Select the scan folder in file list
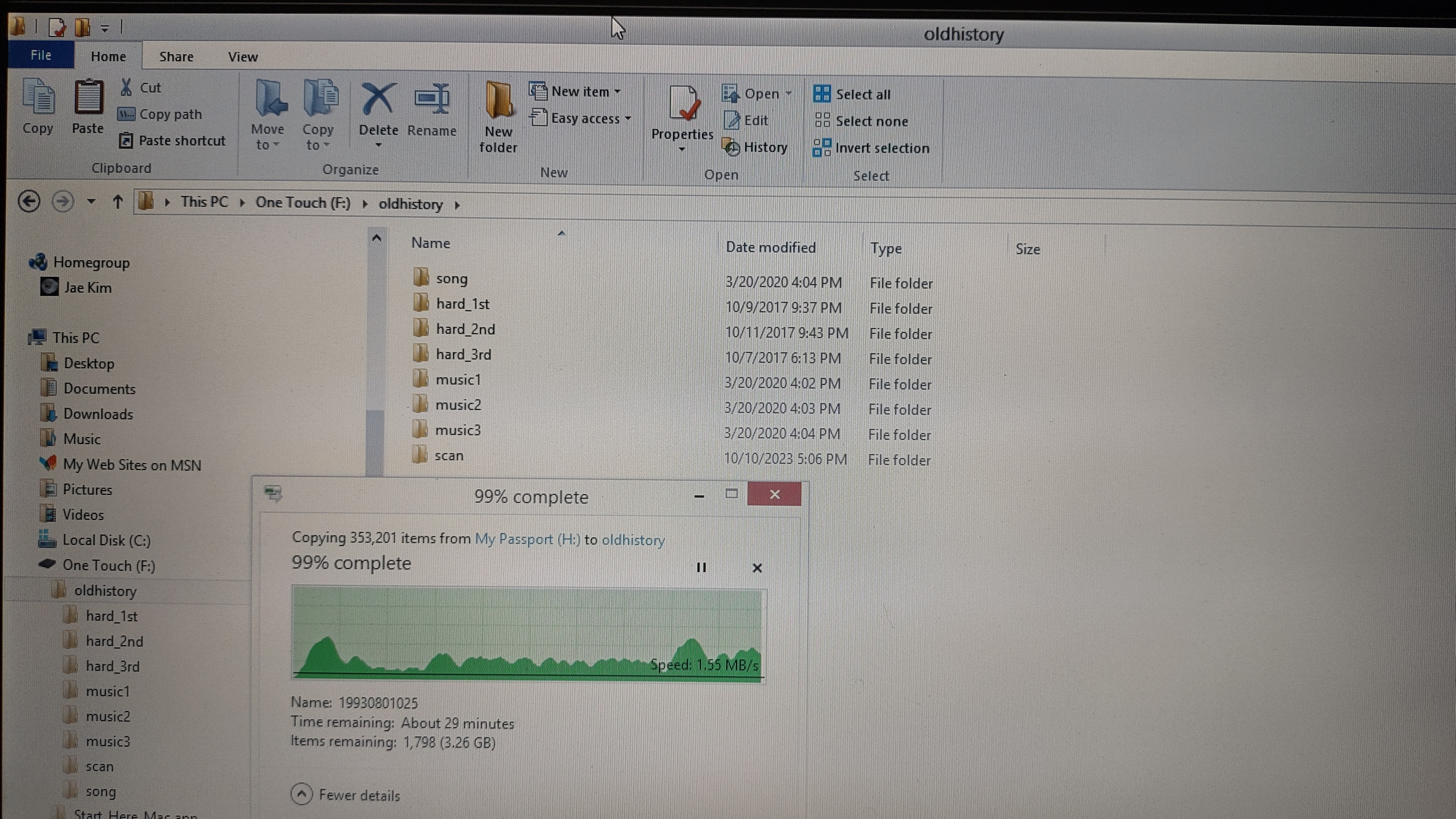The height and width of the screenshot is (819, 1456). [438, 455]
